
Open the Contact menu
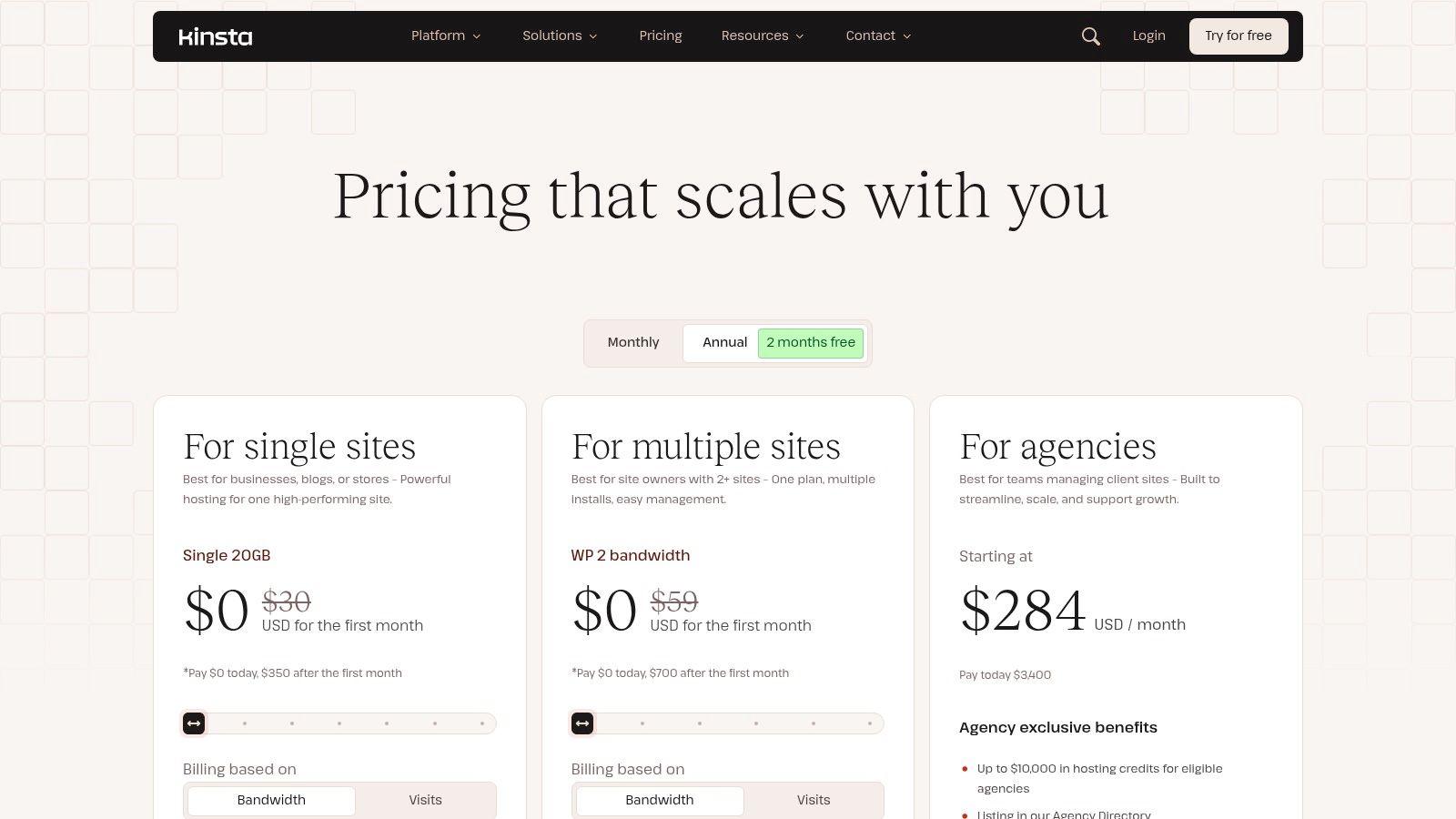tap(870, 35)
